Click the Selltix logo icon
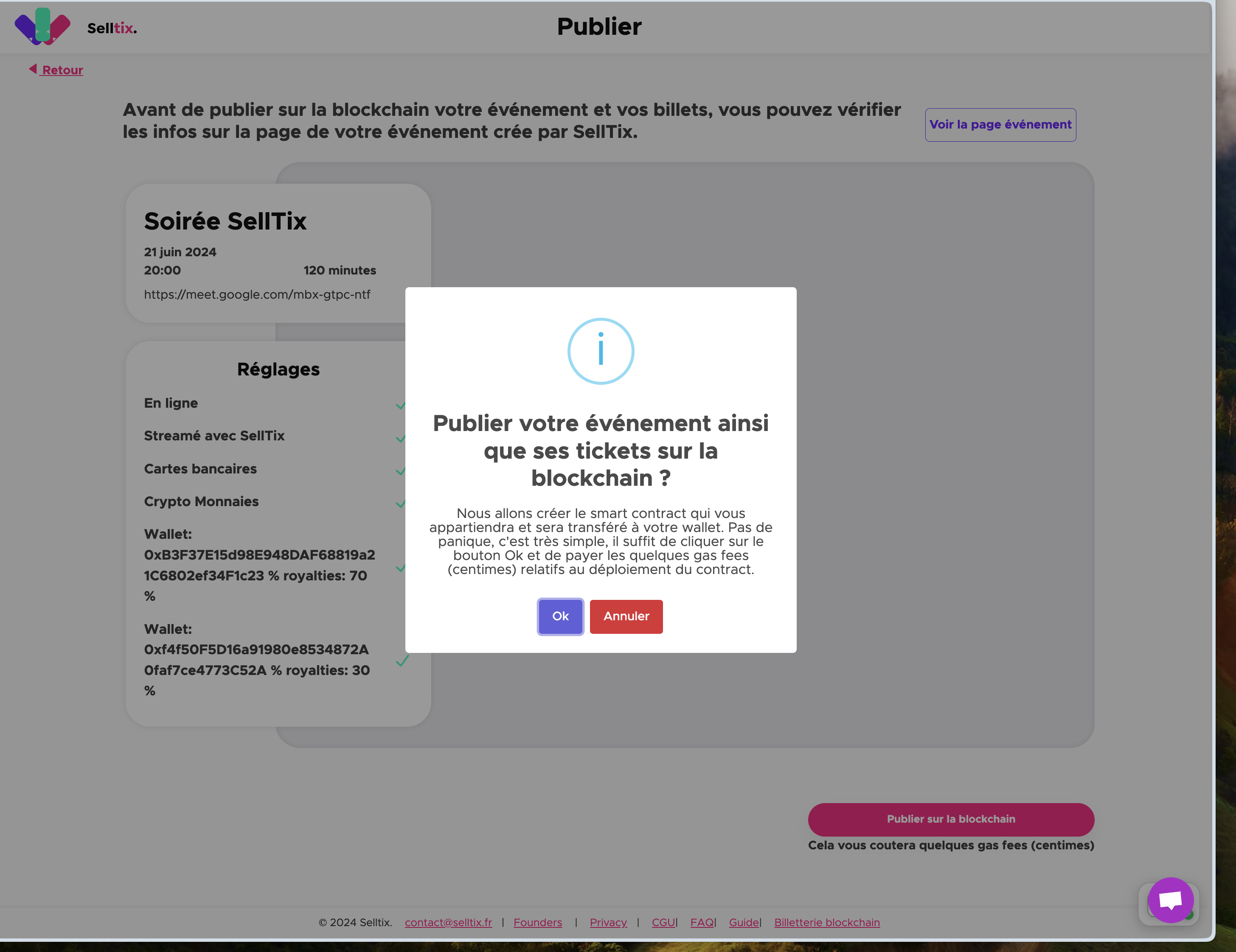Screen dimensions: 1236x952 click(42, 27)
